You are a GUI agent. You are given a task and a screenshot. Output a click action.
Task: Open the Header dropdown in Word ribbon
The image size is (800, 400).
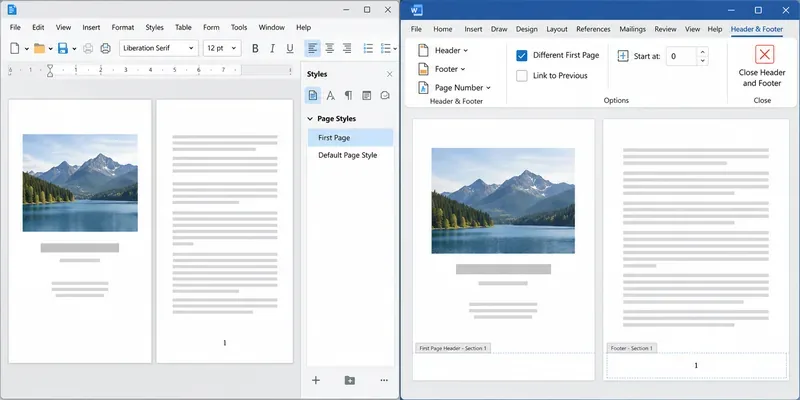click(452, 51)
